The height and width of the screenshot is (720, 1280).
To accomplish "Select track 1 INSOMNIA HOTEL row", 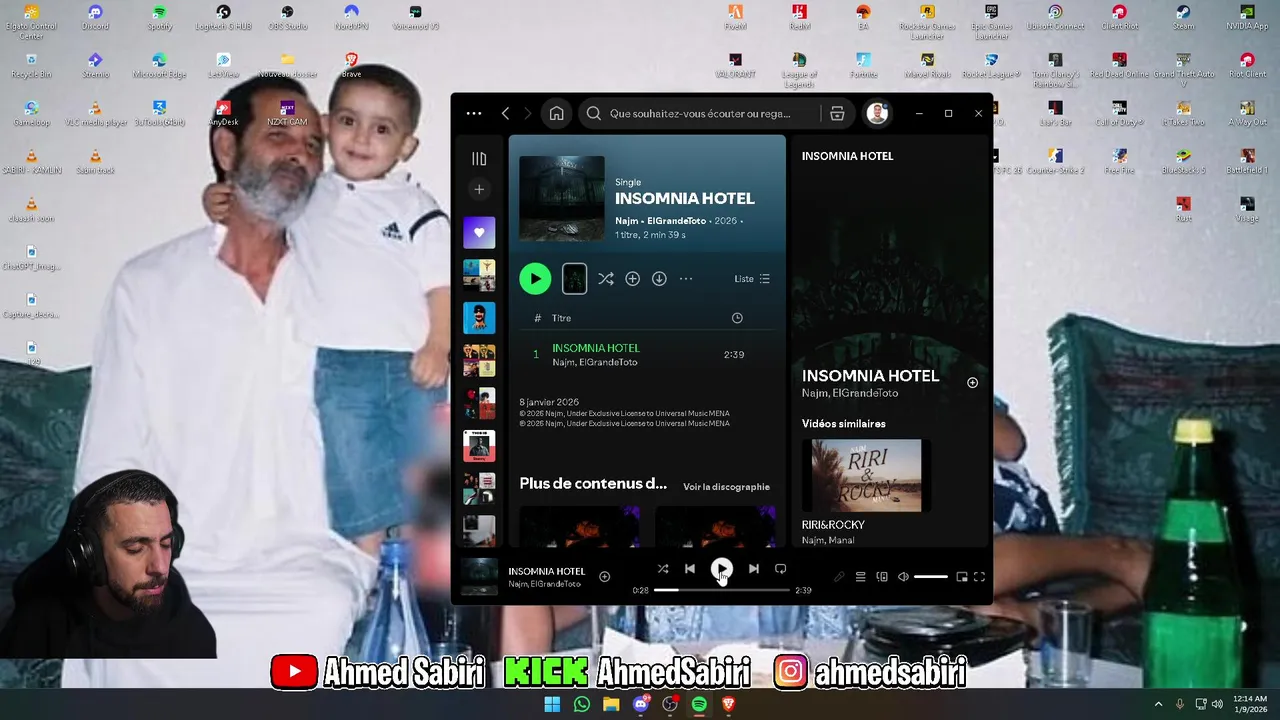I will 647,355.
